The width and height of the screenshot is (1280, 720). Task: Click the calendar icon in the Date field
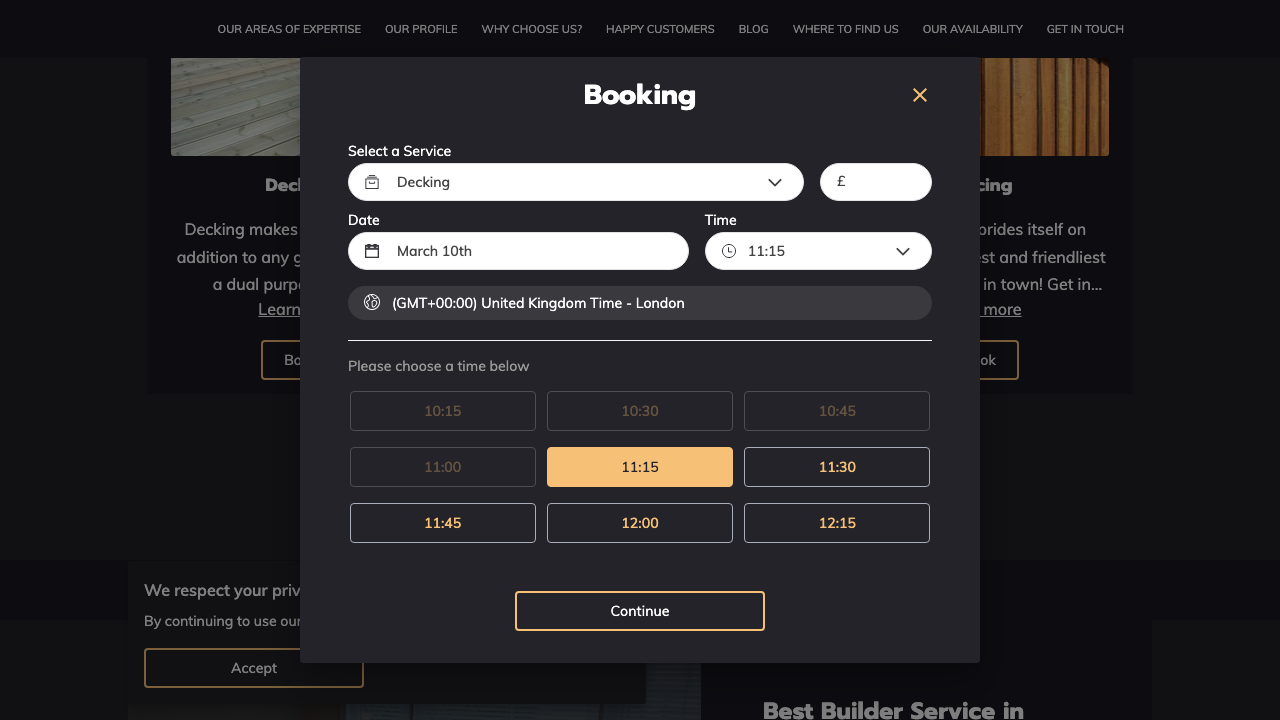point(372,251)
